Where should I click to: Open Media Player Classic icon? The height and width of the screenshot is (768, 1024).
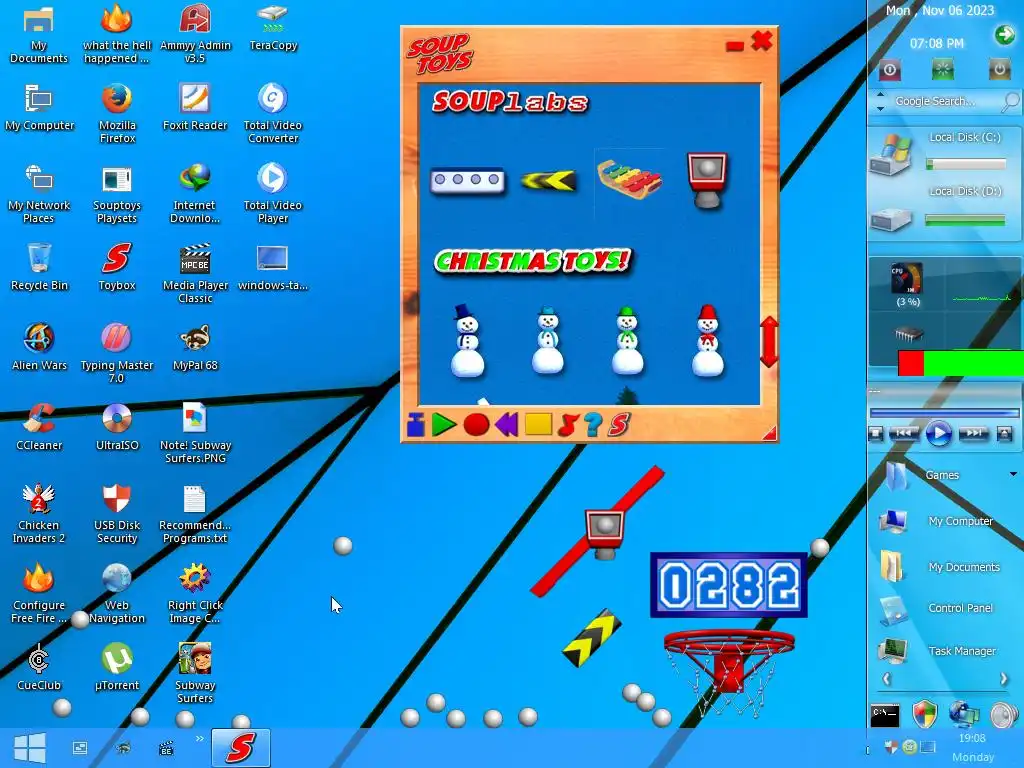click(195, 273)
